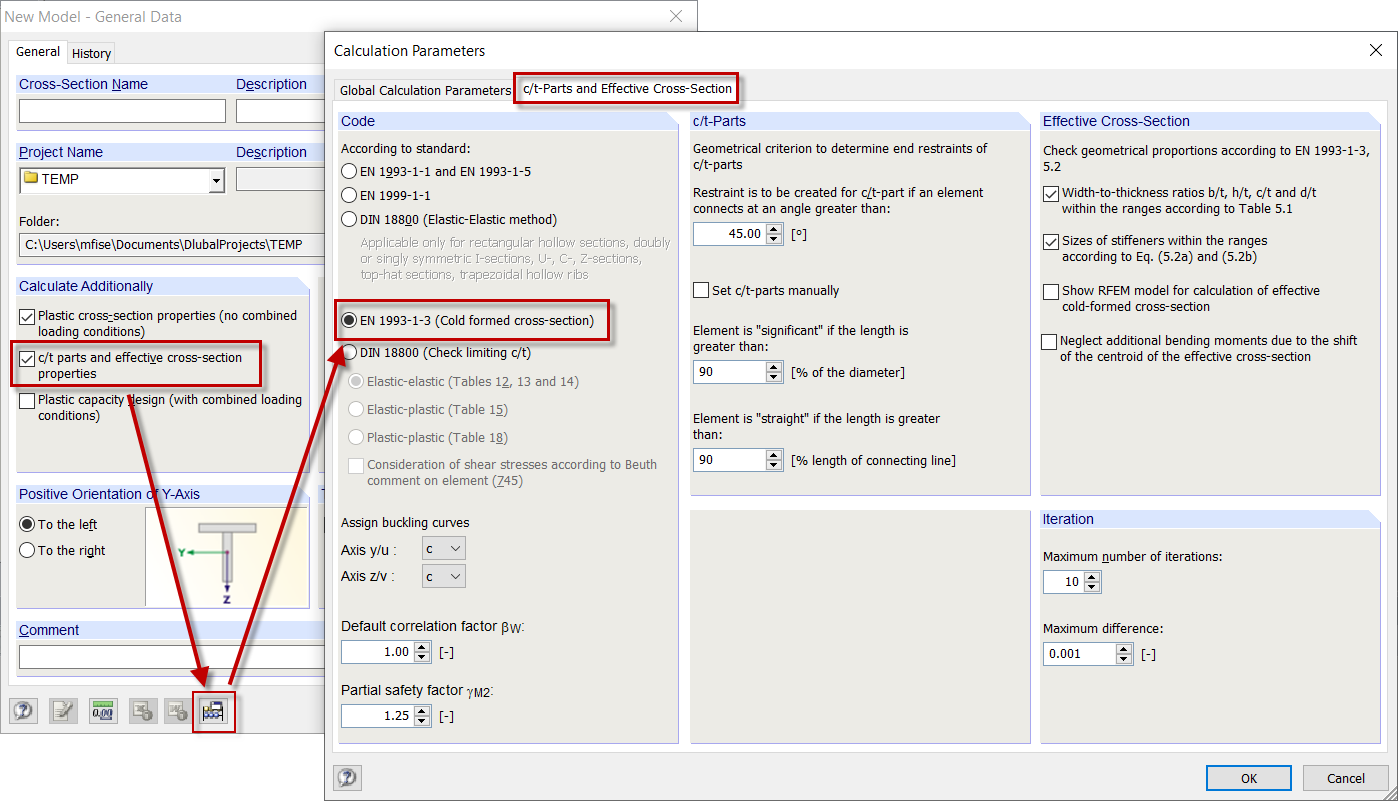
Task: Choose DIN 18800 (Check limiting c/t)
Action: click(349, 352)
